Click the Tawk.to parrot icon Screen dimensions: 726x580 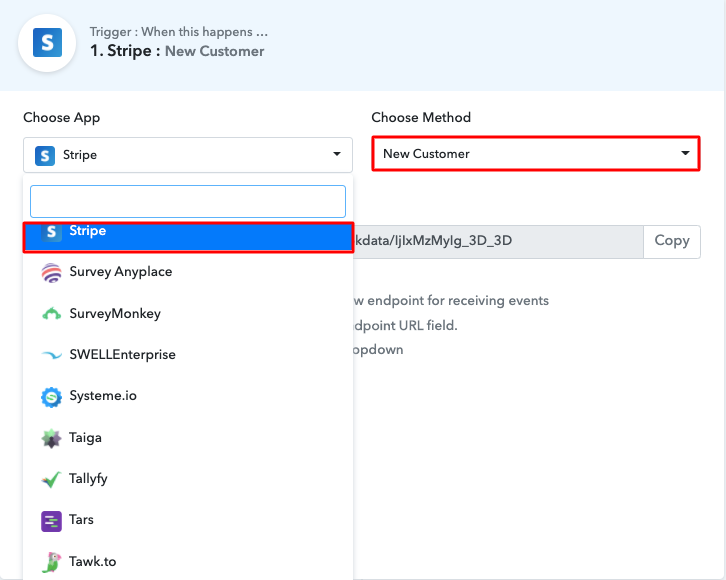point(51,562)
